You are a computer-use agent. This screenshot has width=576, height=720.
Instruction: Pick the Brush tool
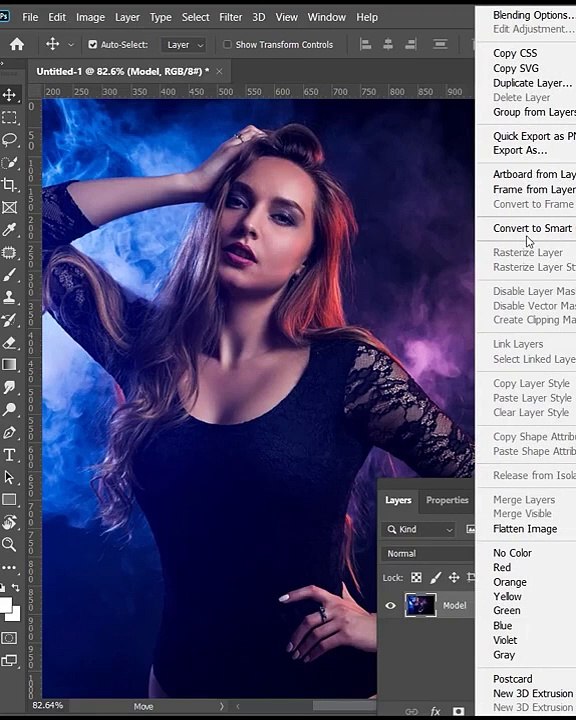click(9, 275)
